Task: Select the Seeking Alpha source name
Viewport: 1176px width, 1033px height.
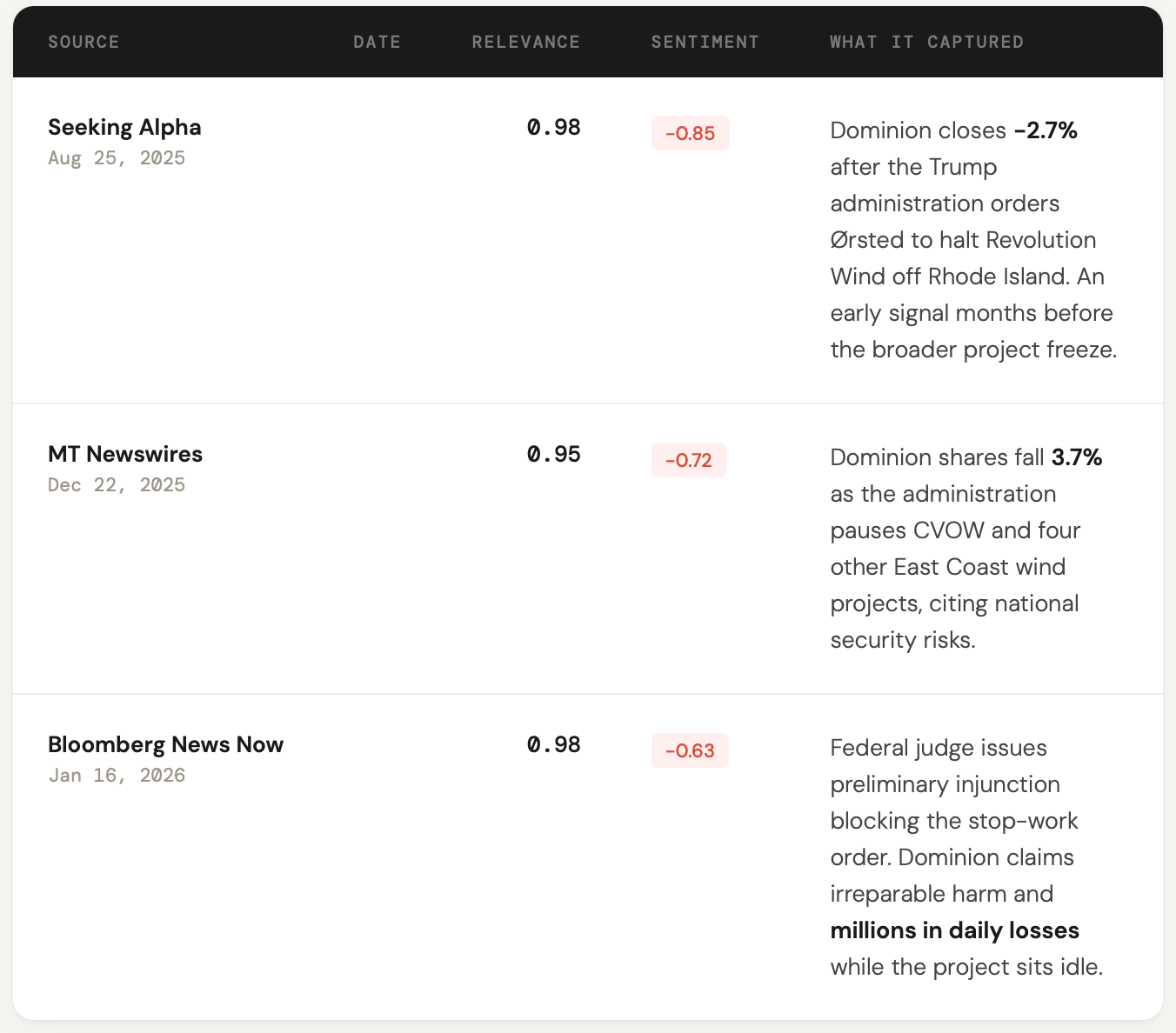Action: coord(124,127)
